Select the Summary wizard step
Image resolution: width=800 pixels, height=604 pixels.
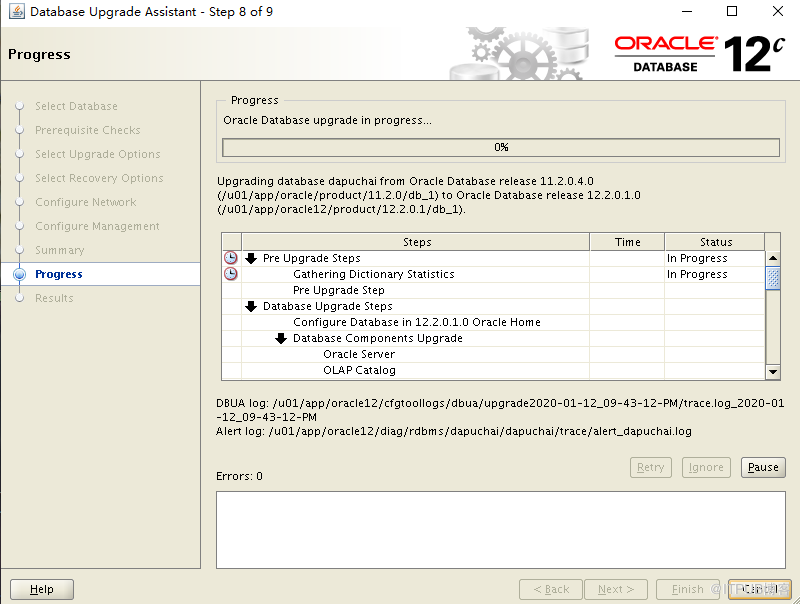pyautogui.click(x=60, y=250)
